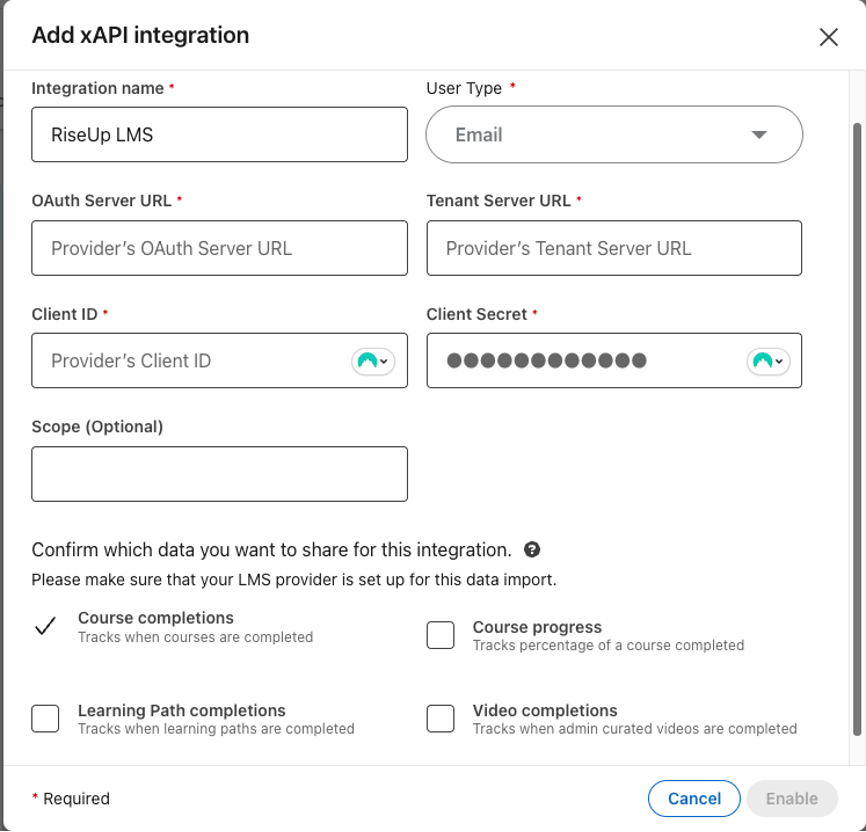Enable Course progress tracking
Viewport: 866px width, 832px height.
point(440,634)
